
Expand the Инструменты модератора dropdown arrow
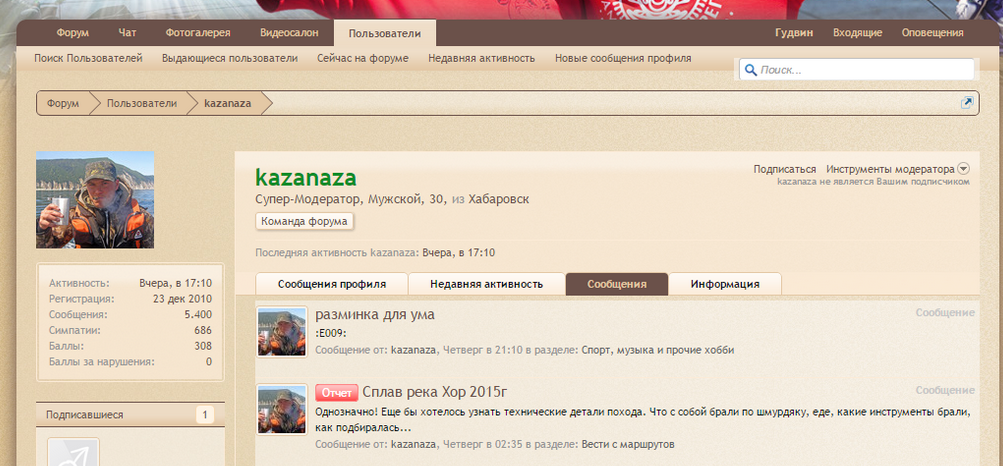pos(964,169)
